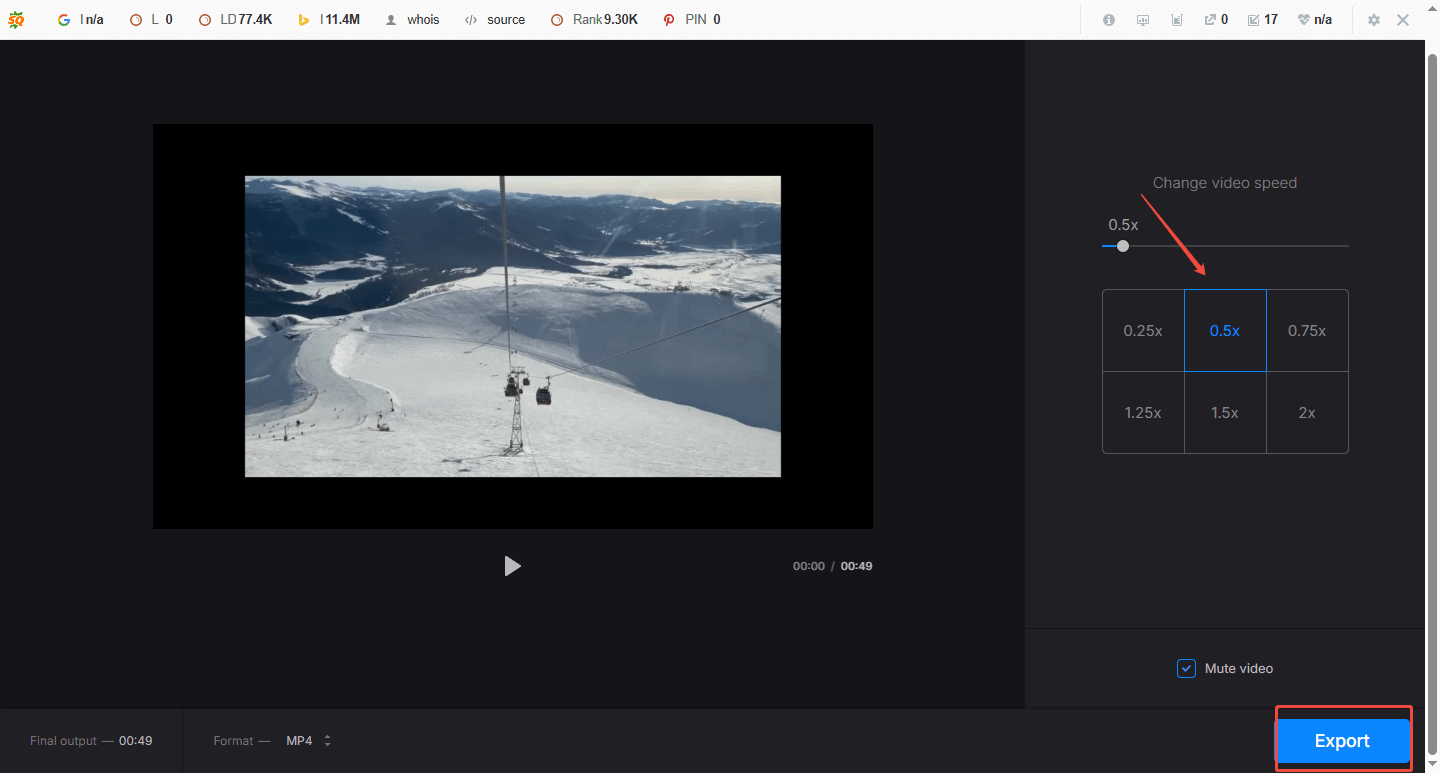Show internal links count 17 icon
The width and height of the screenshot is (1440, 773).
(x=1263, y=20)
